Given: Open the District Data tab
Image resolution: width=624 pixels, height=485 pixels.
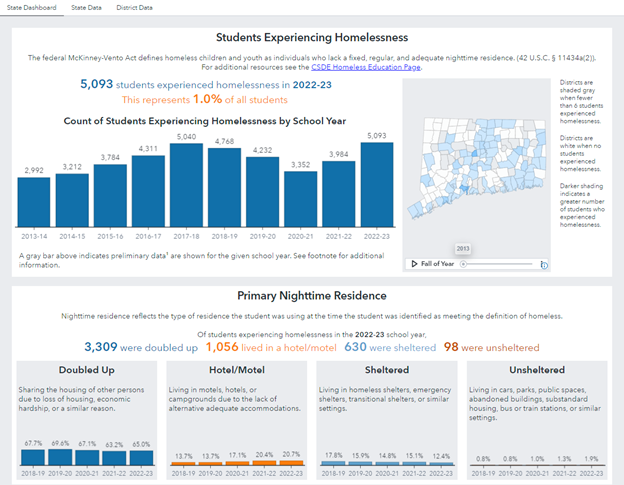Looking at the screenshot, I should point(134,7).
